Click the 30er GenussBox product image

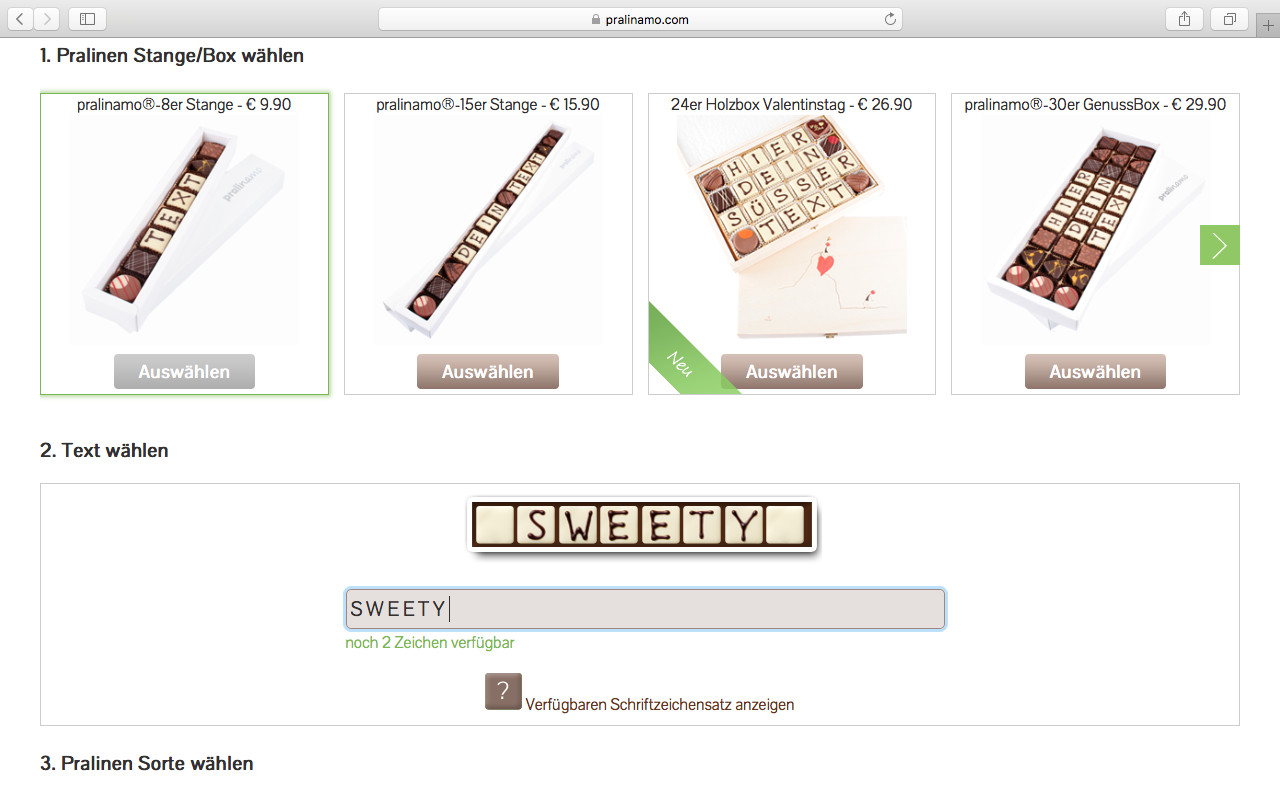[x=1095, y=230]
